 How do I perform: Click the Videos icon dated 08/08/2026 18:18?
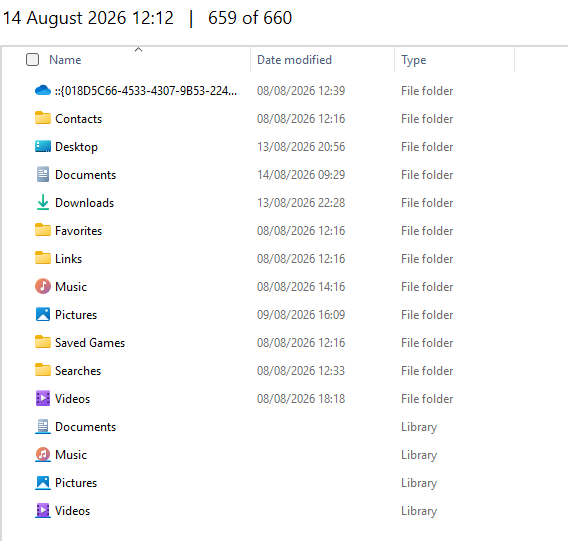43,398
